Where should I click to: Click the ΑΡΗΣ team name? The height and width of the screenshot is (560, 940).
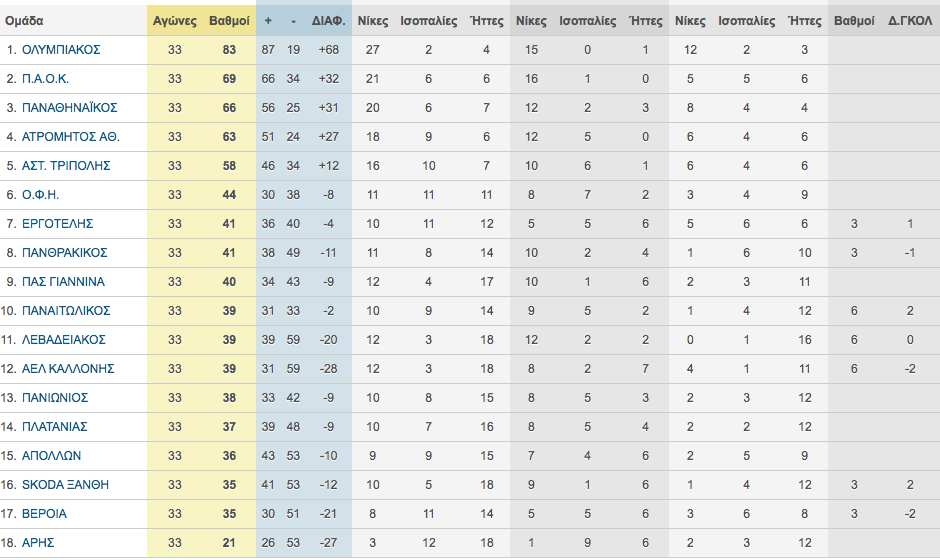[38, 543]
